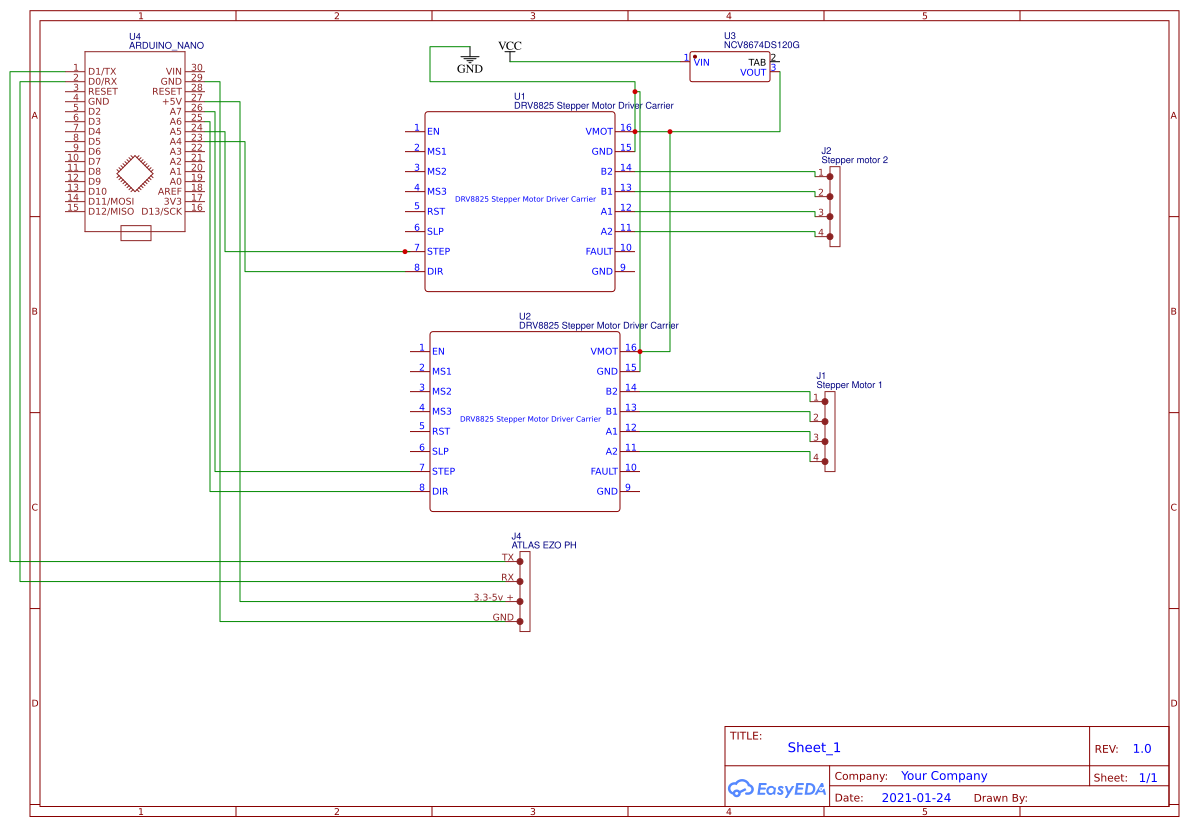Click the J4 ATLAS EZO PH connector symbol
Viewport: 1189px width, 827px height.
(523, 590)
